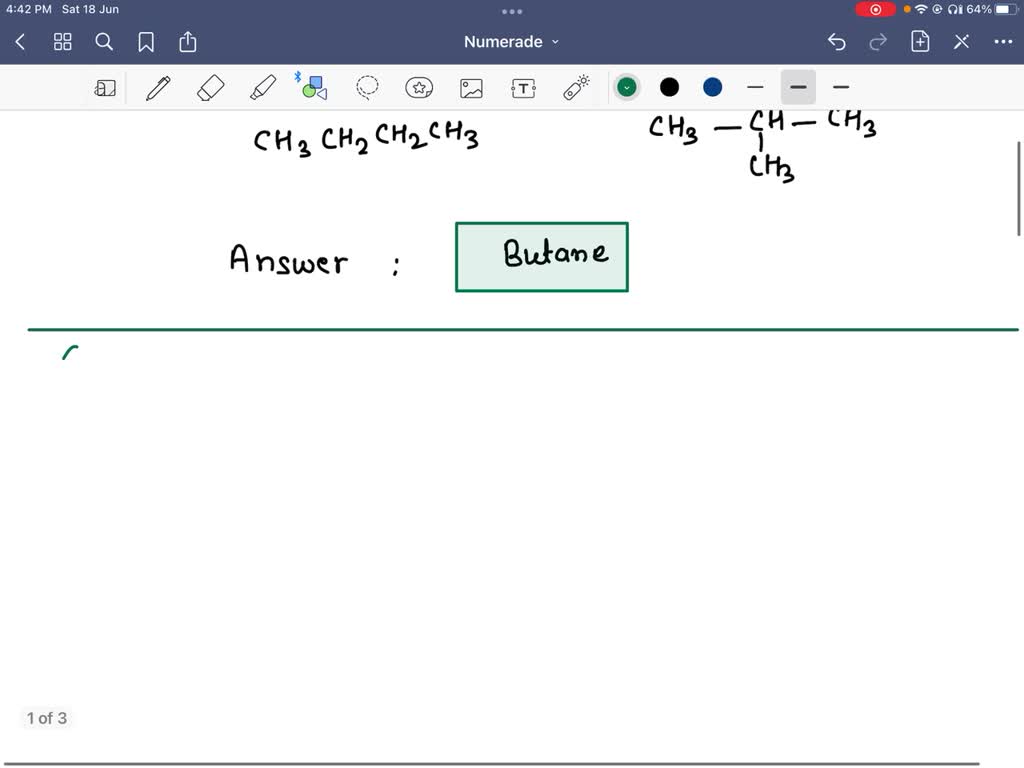Viewport: 1024px width, 768px height.
Task: Select the Laser pointer tool
Action: point(575,87)
